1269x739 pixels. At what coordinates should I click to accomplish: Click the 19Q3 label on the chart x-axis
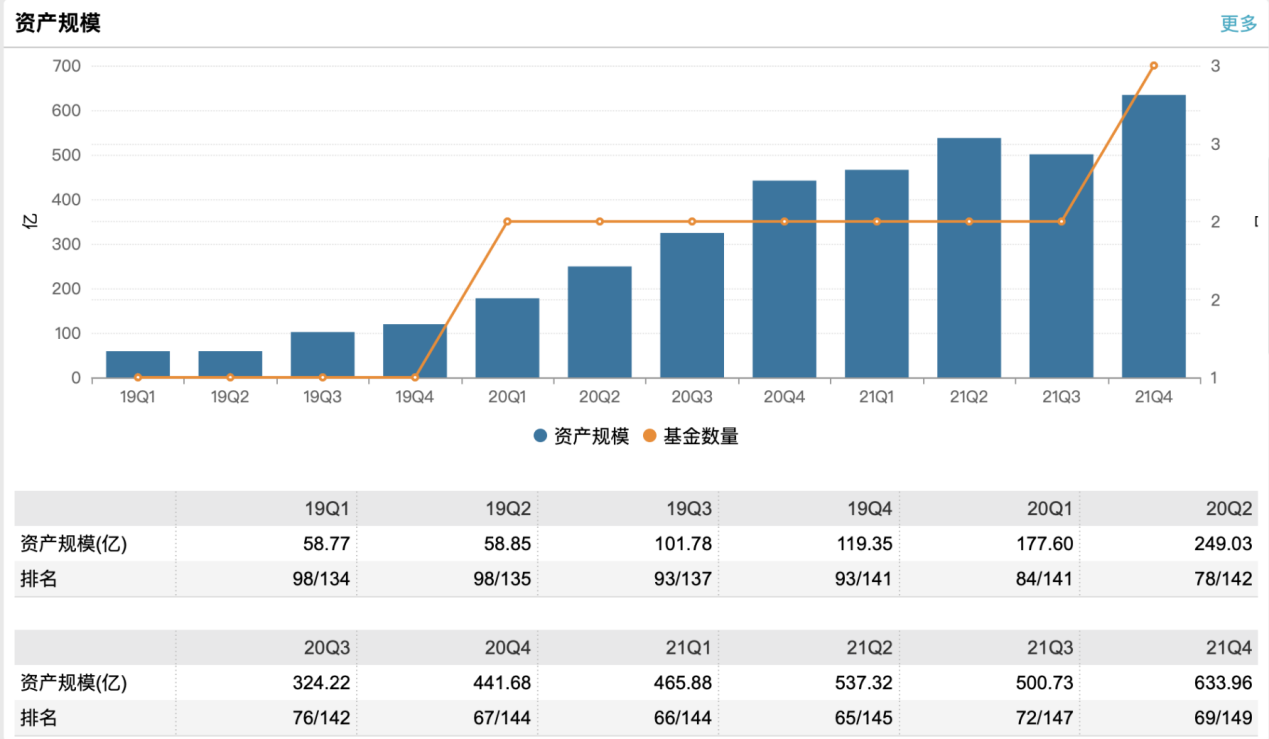[322, 397]
